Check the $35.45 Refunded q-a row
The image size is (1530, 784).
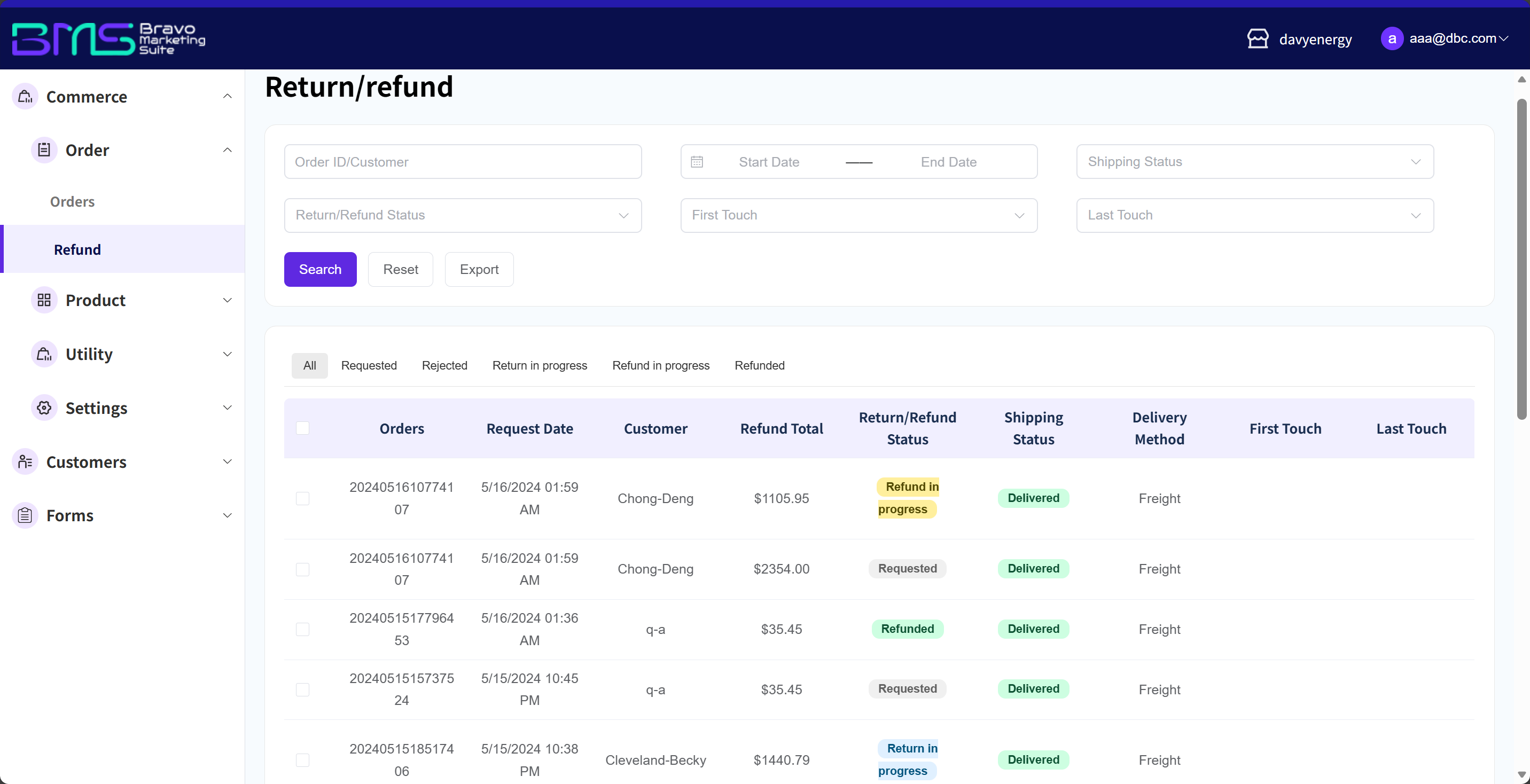pyautogui.click(x=302, y=629)
